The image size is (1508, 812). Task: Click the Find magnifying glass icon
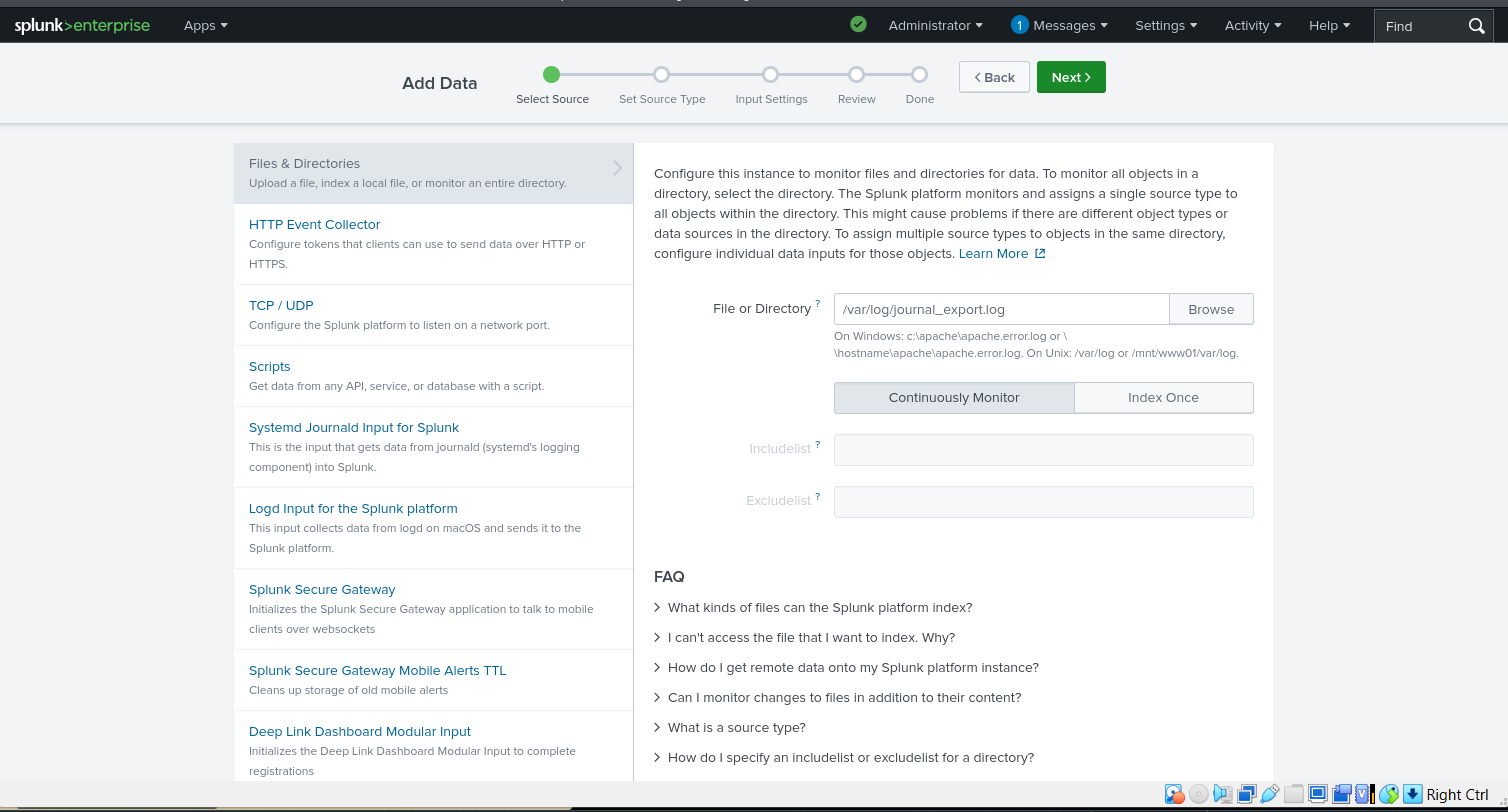click(x=1477, y=26)
